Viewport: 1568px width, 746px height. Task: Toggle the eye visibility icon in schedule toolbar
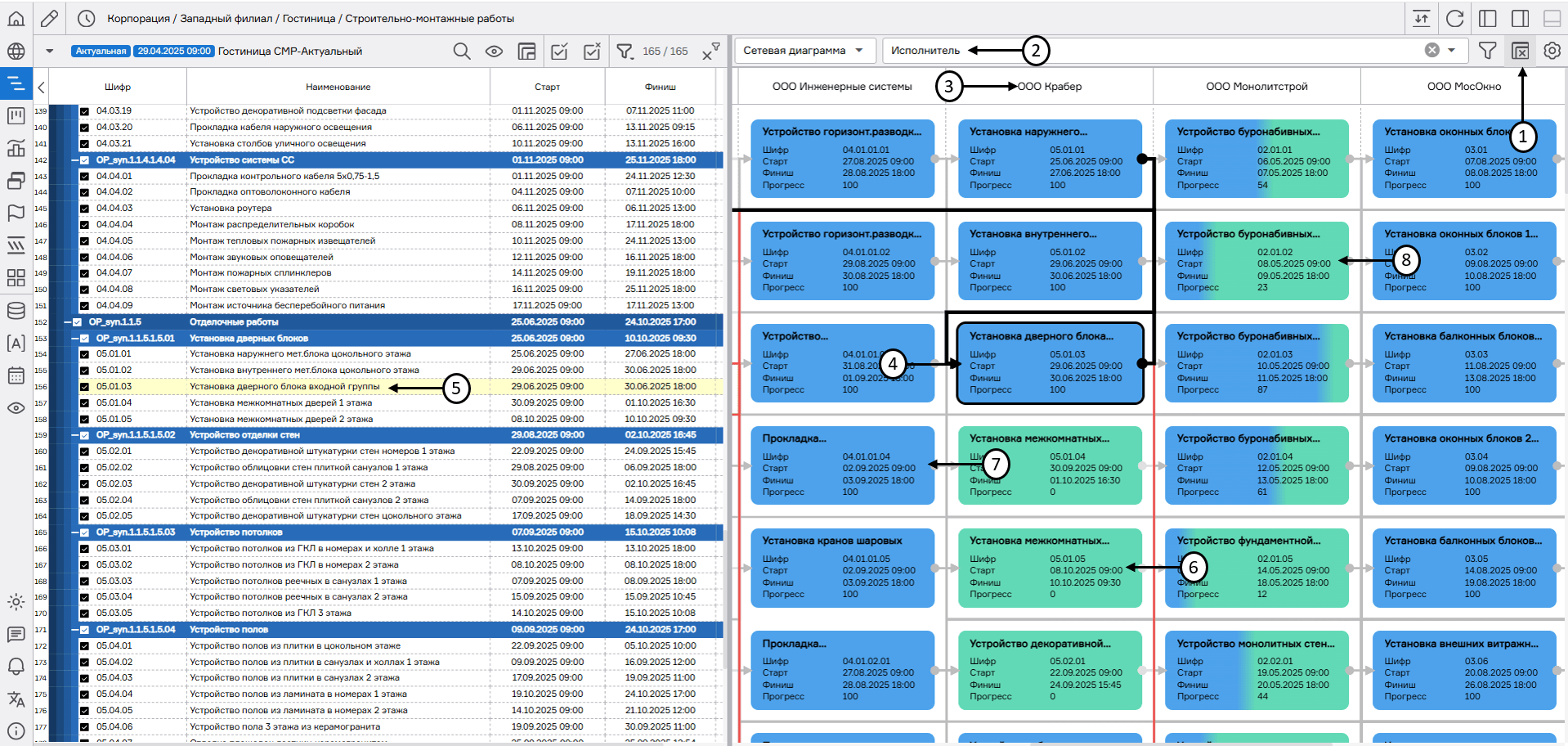pos(494,52)
